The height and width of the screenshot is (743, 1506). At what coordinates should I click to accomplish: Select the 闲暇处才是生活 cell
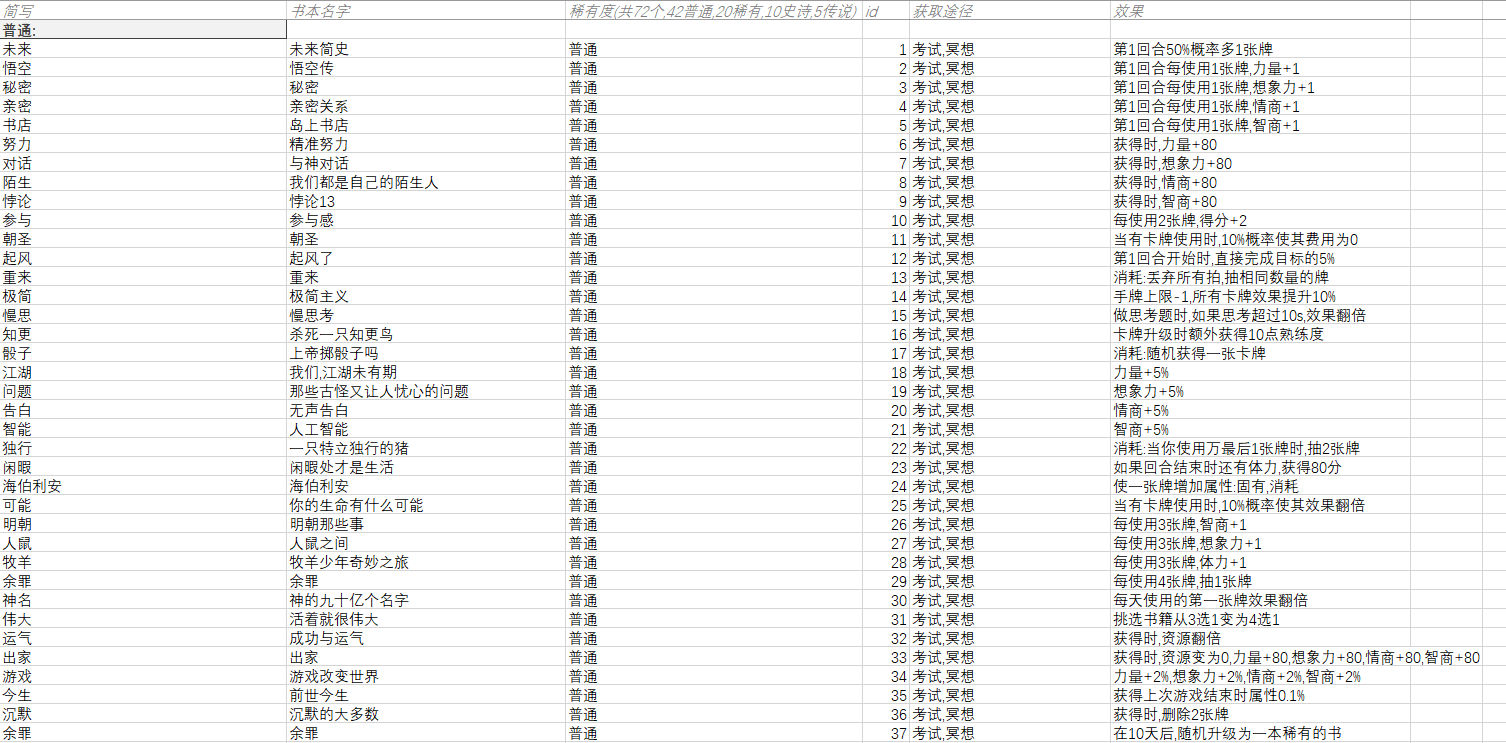[426, 467]
